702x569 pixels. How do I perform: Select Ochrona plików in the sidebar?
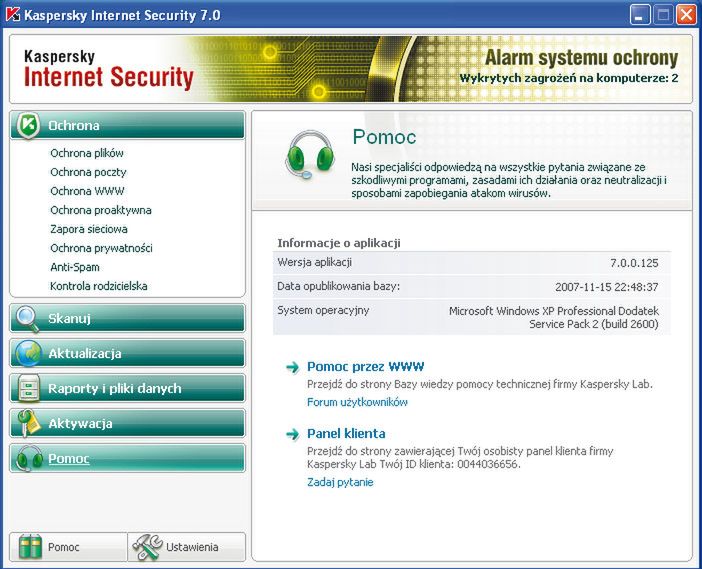click(87, 153)
